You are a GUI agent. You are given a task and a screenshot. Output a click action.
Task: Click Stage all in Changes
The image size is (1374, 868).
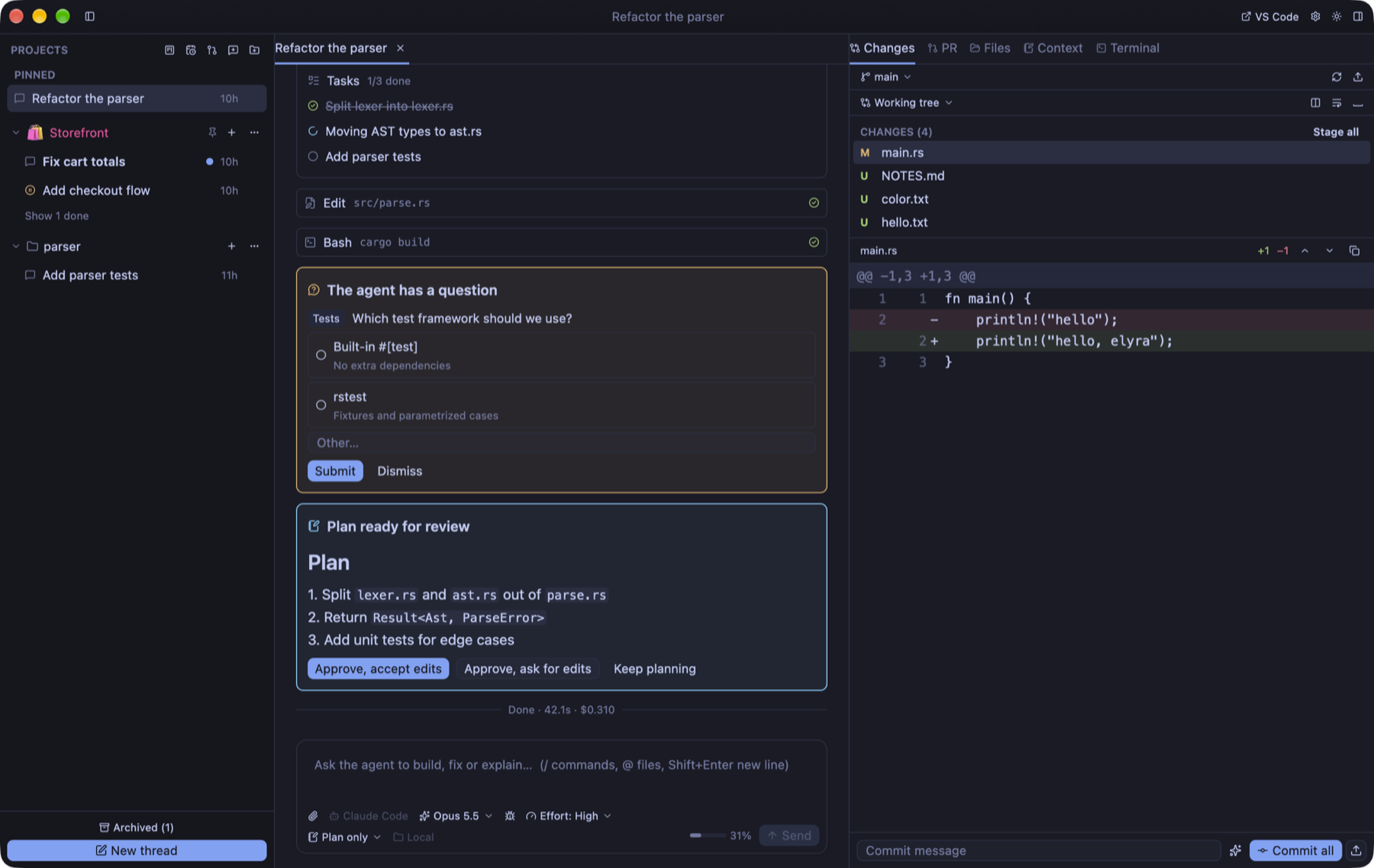[1336, 132]
